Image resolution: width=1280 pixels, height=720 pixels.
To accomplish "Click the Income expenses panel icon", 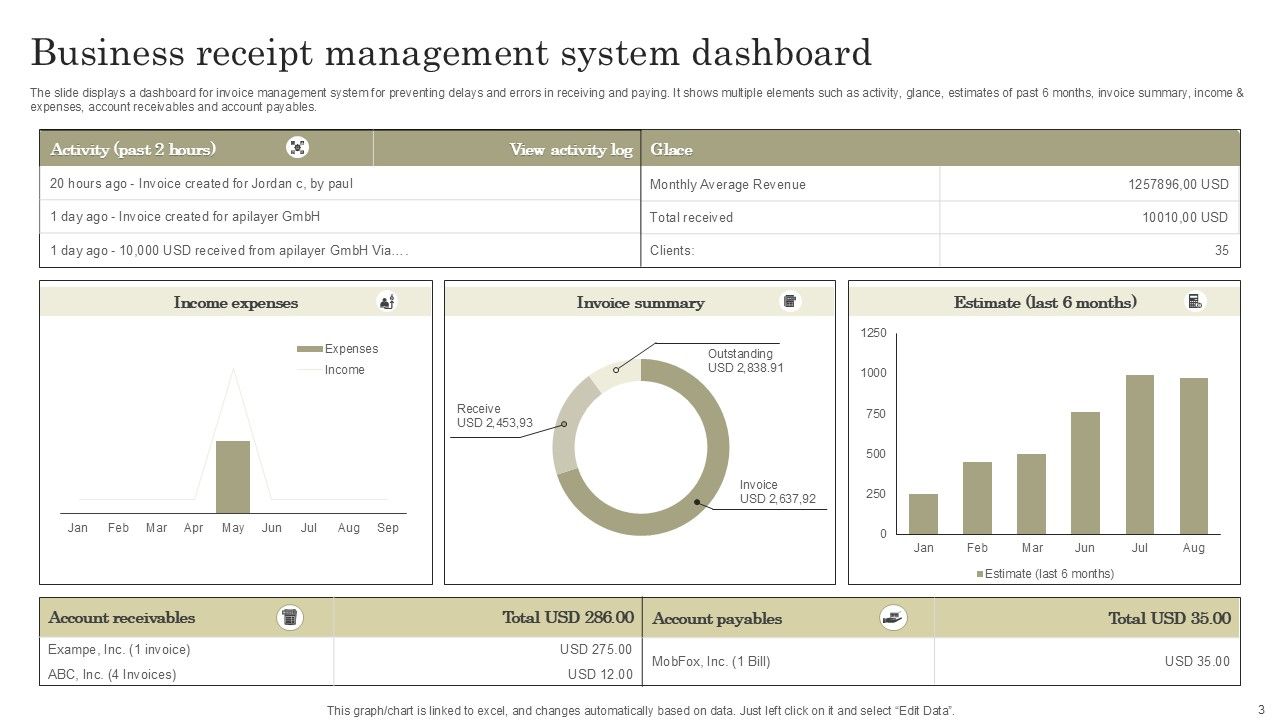I will (x=387, y=302).
